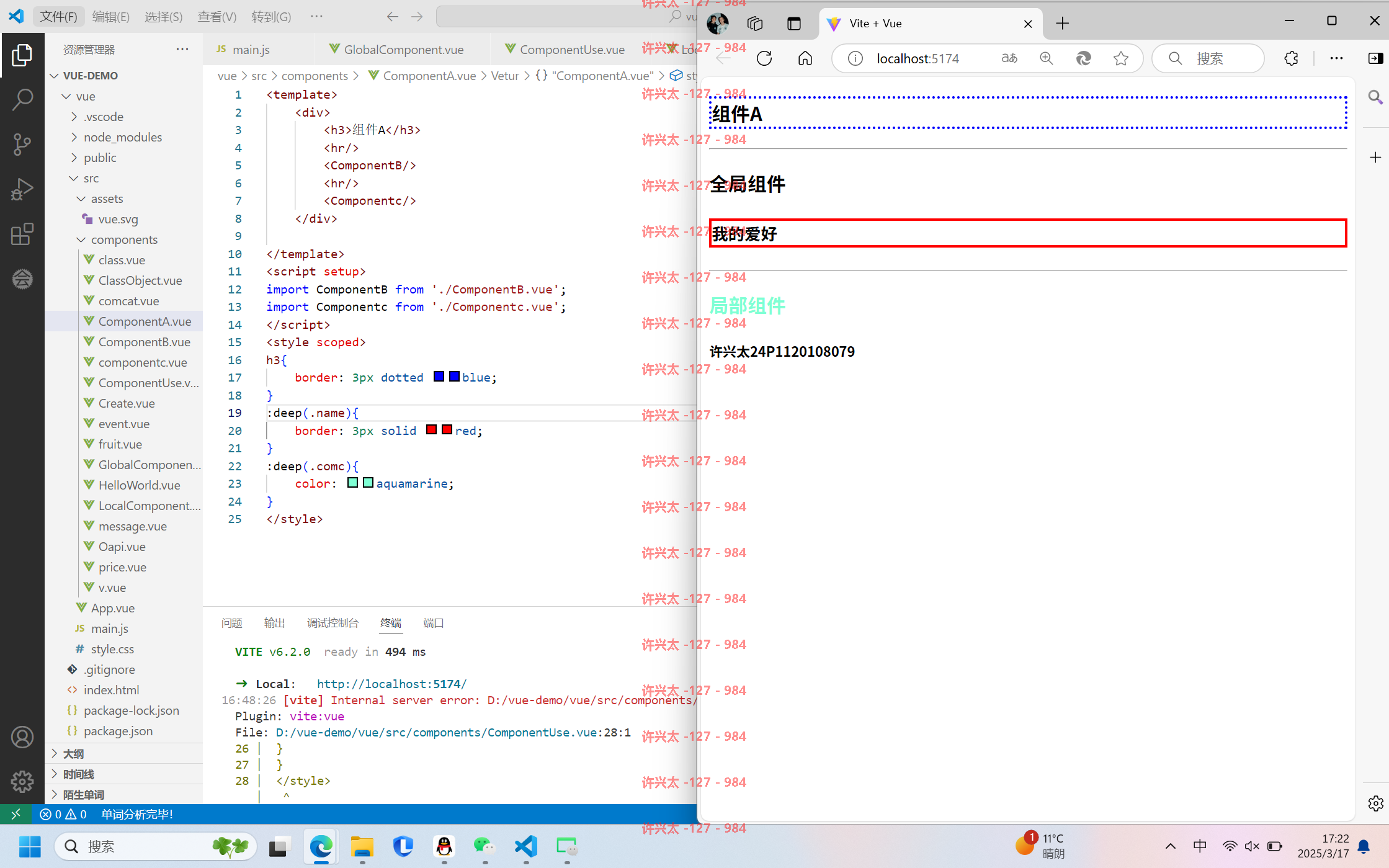Refresh the browser page
The height and width of the screenshot is (868, 1389).
click(x=764, y=58)
